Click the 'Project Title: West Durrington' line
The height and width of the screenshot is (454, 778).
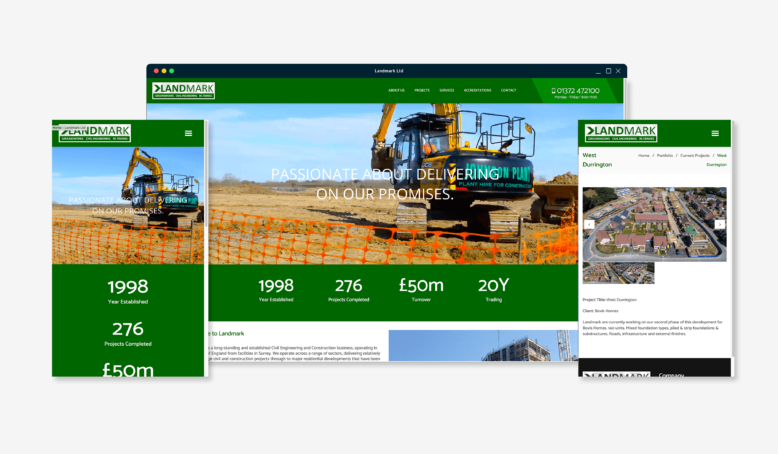click(x=609, y=300)
